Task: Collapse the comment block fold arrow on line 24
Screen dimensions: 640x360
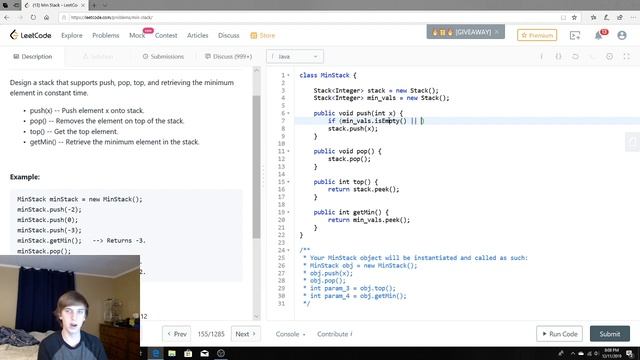Action: (288, 250)
